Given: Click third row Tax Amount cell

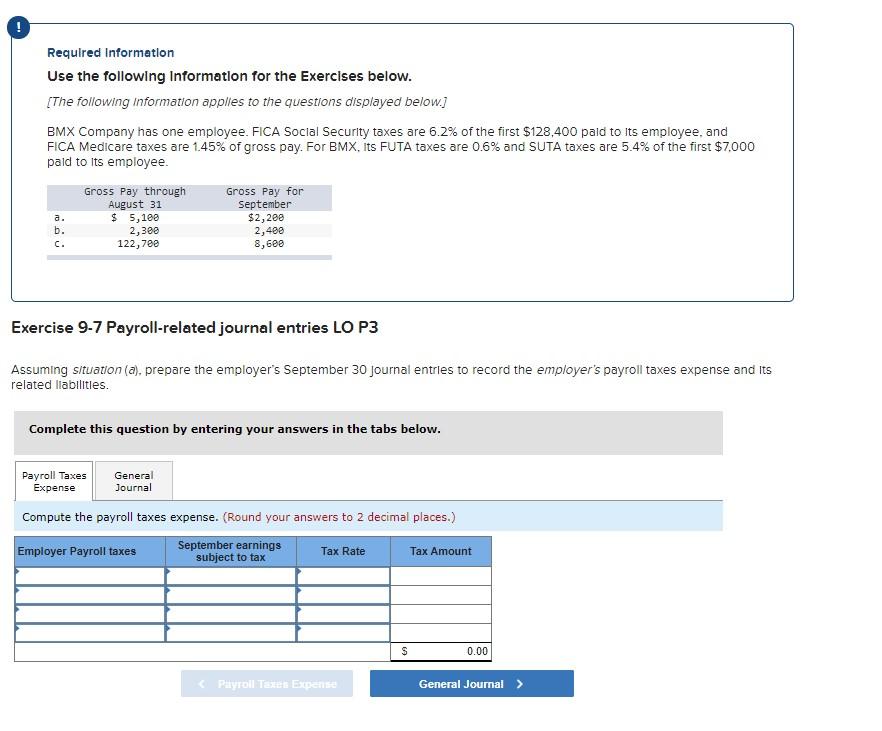Looking at the screenshot, I should pos(441,614).
